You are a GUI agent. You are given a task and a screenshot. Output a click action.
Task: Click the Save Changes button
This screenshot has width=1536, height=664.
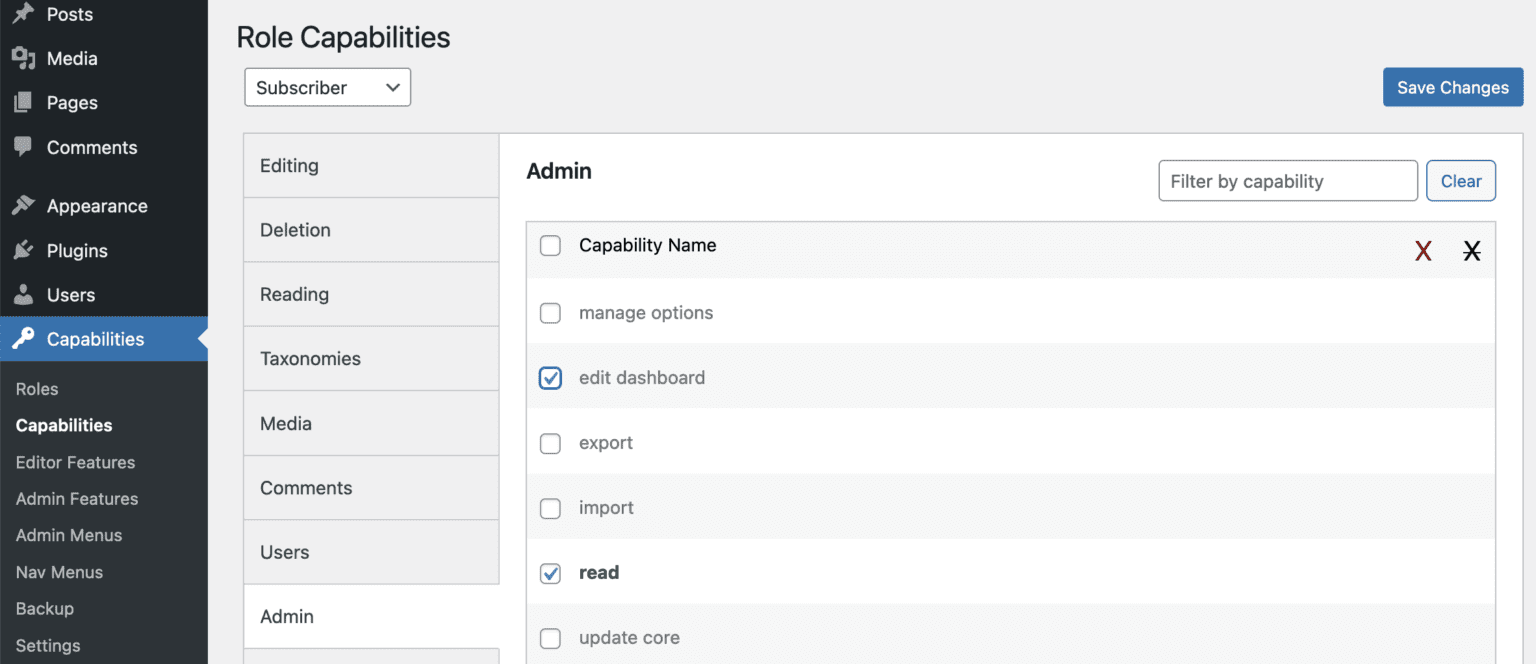click(1452, 87)
